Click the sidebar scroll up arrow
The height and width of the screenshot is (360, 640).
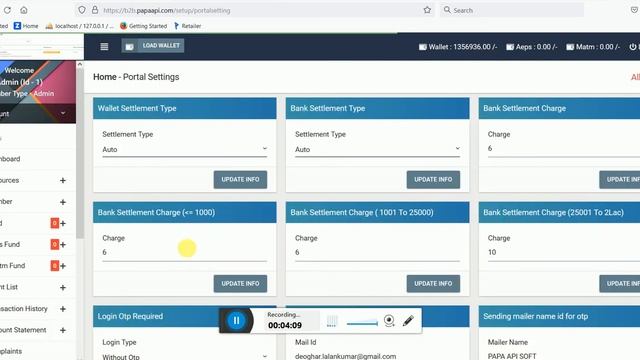point(80,64)
